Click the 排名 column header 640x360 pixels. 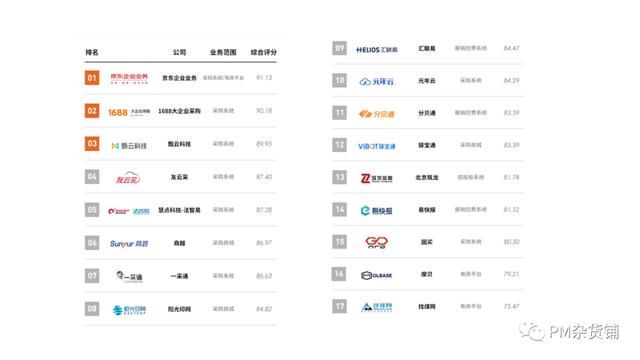pyautogui.click(x=92, y=52)
